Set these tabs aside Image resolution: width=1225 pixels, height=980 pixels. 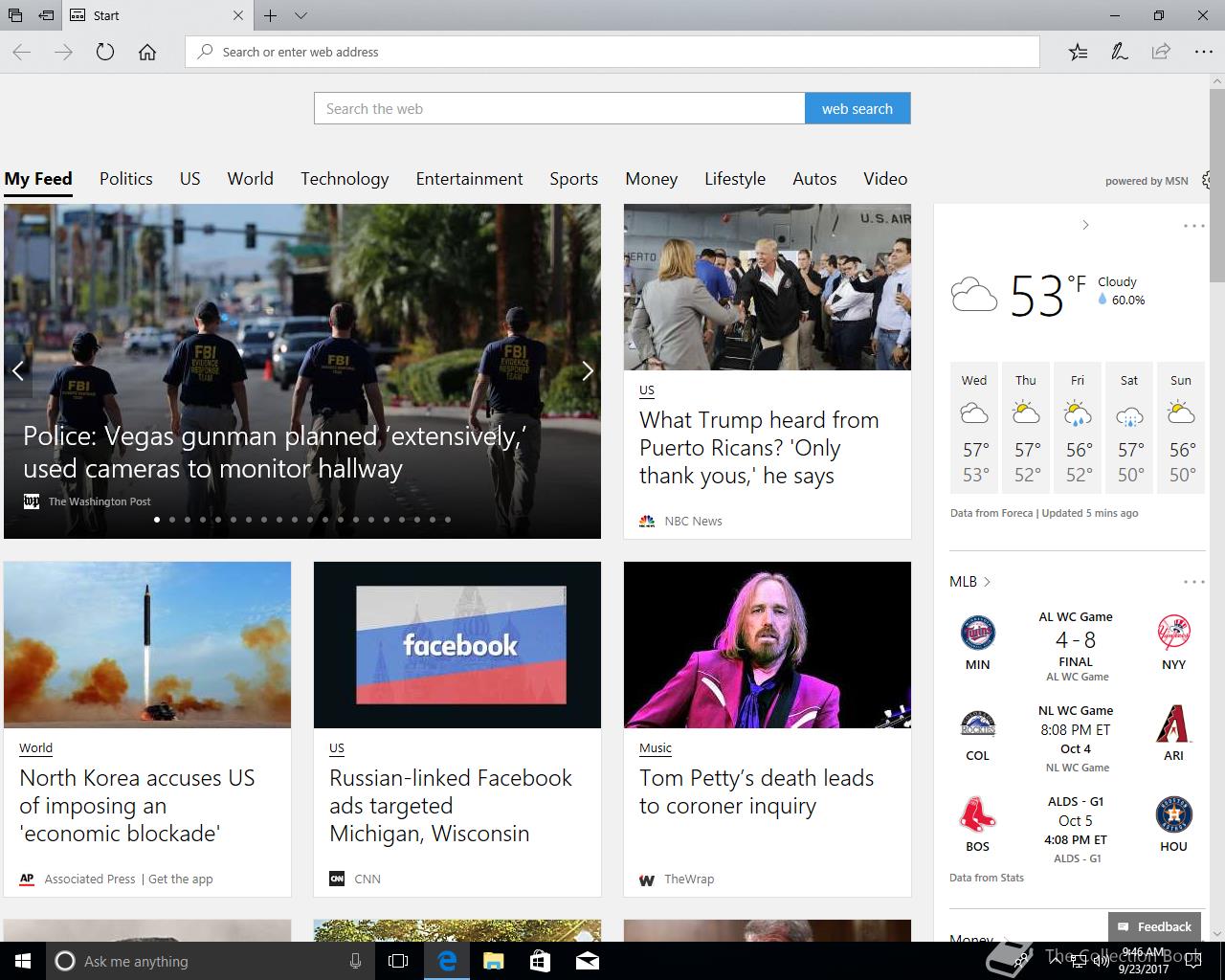[x=46, y=15]
